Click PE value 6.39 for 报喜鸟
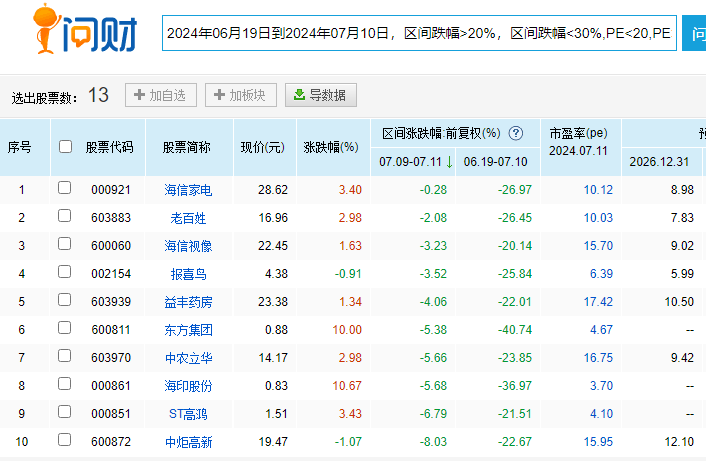The image size is (706, 461). pyautogui.click(x=601, y=273)
